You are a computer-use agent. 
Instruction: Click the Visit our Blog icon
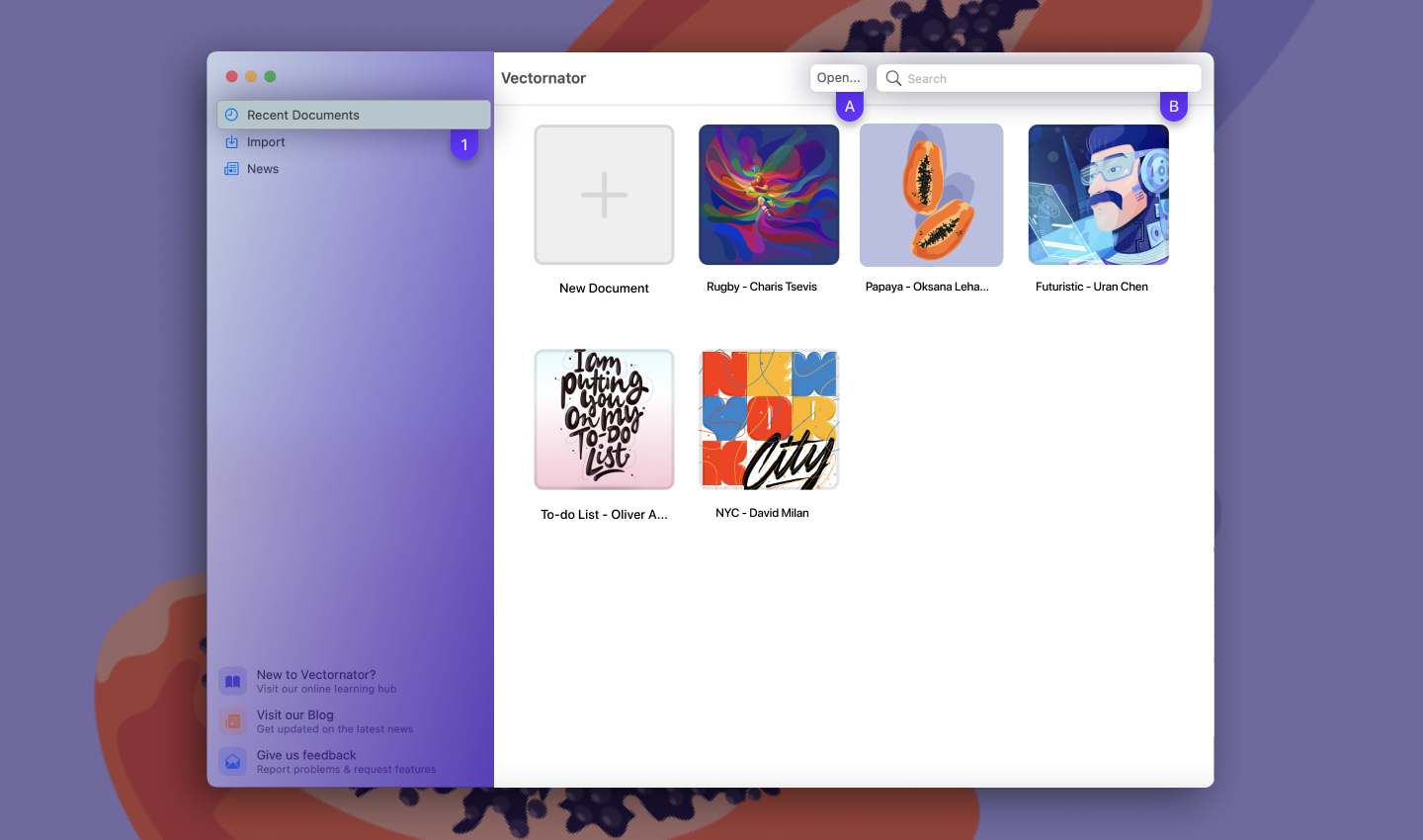233,721
